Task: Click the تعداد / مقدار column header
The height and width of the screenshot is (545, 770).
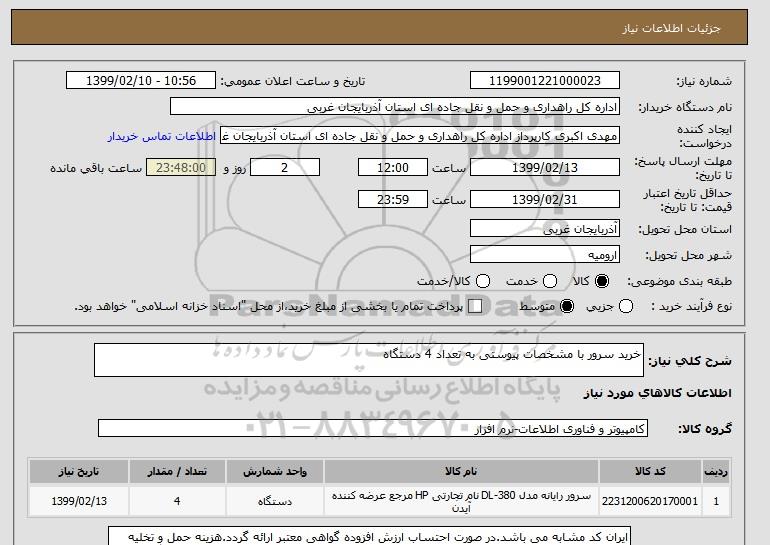Action: coord(177,471)
